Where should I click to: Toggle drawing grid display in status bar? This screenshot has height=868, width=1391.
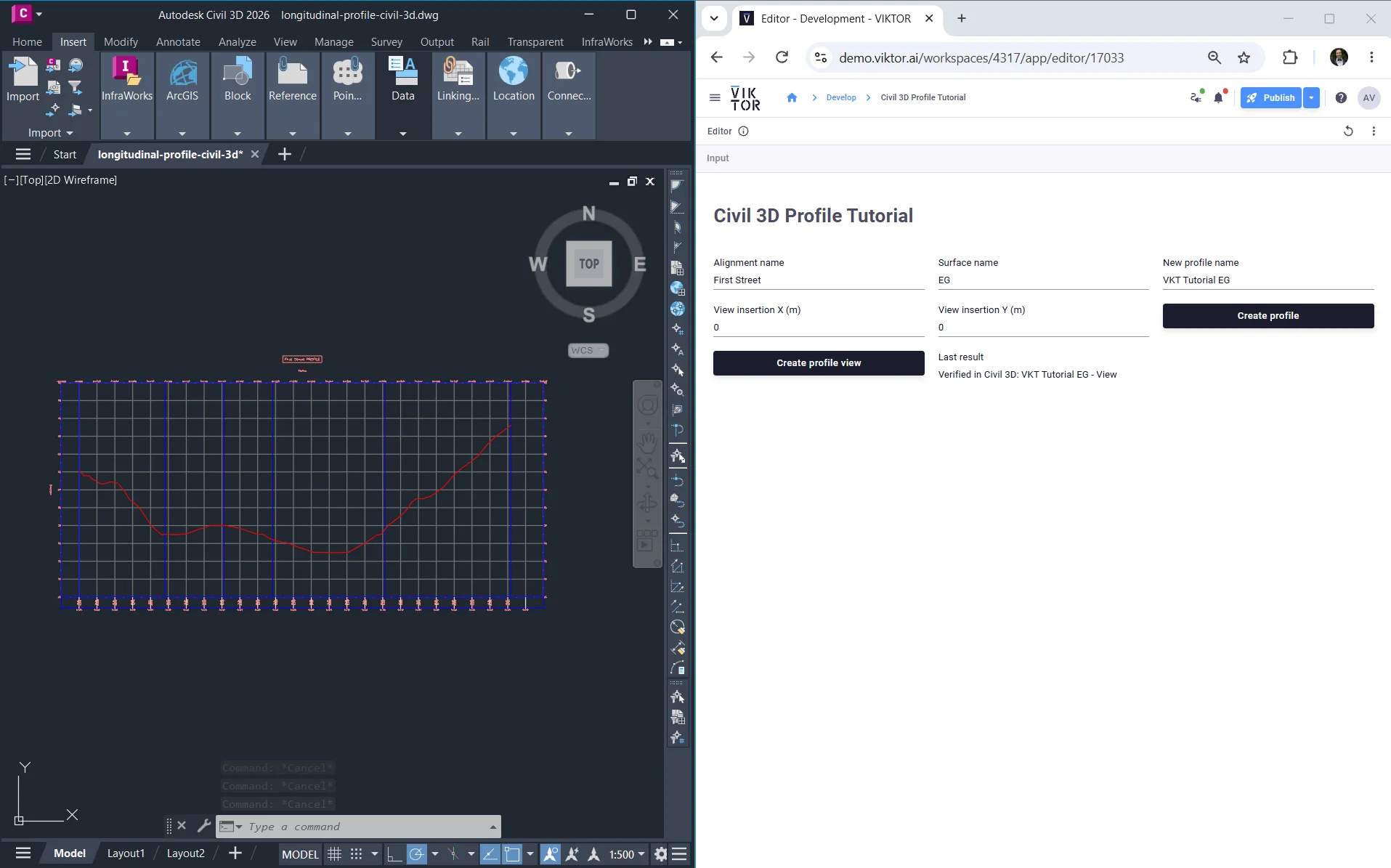click(x=334, y=854)
